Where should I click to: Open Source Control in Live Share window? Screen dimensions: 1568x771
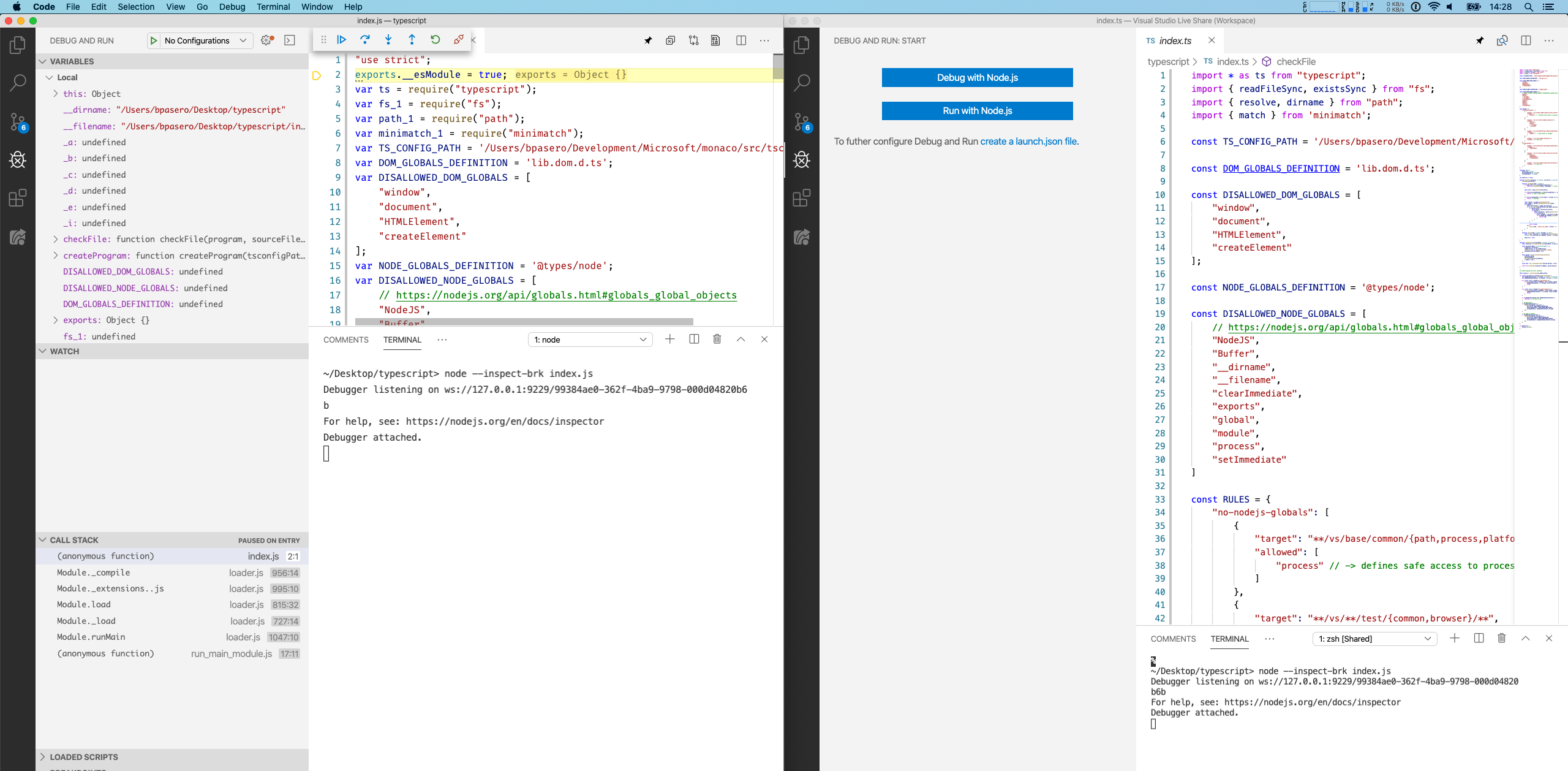[x=802, y=121]
